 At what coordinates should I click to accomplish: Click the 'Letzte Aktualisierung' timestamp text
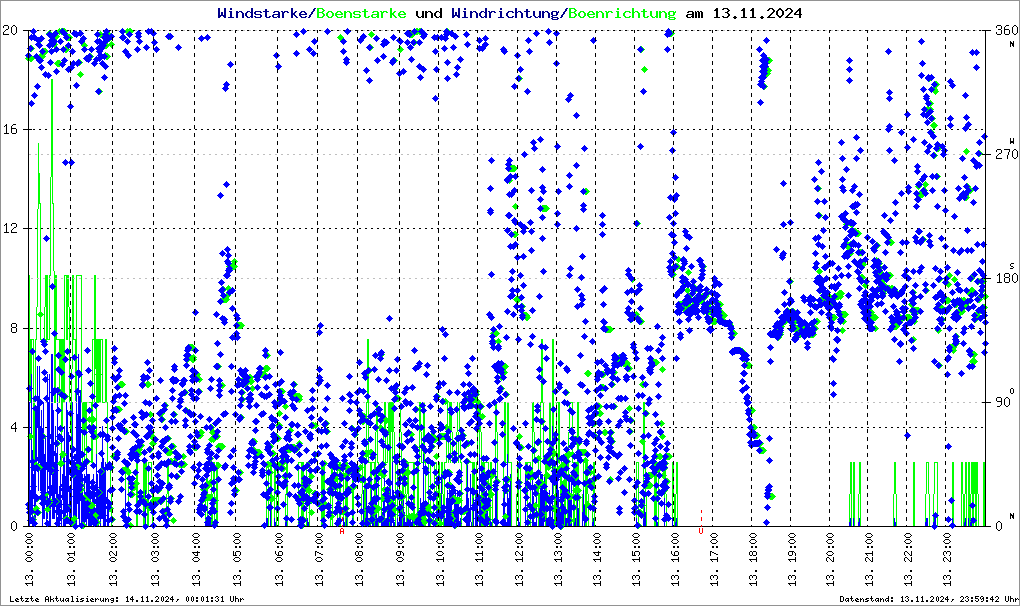tap(127, 599)
